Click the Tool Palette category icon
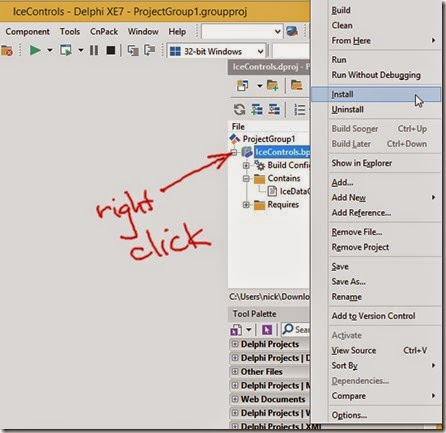The height and width of the screenshot is (433, 446). pos(236,330)
